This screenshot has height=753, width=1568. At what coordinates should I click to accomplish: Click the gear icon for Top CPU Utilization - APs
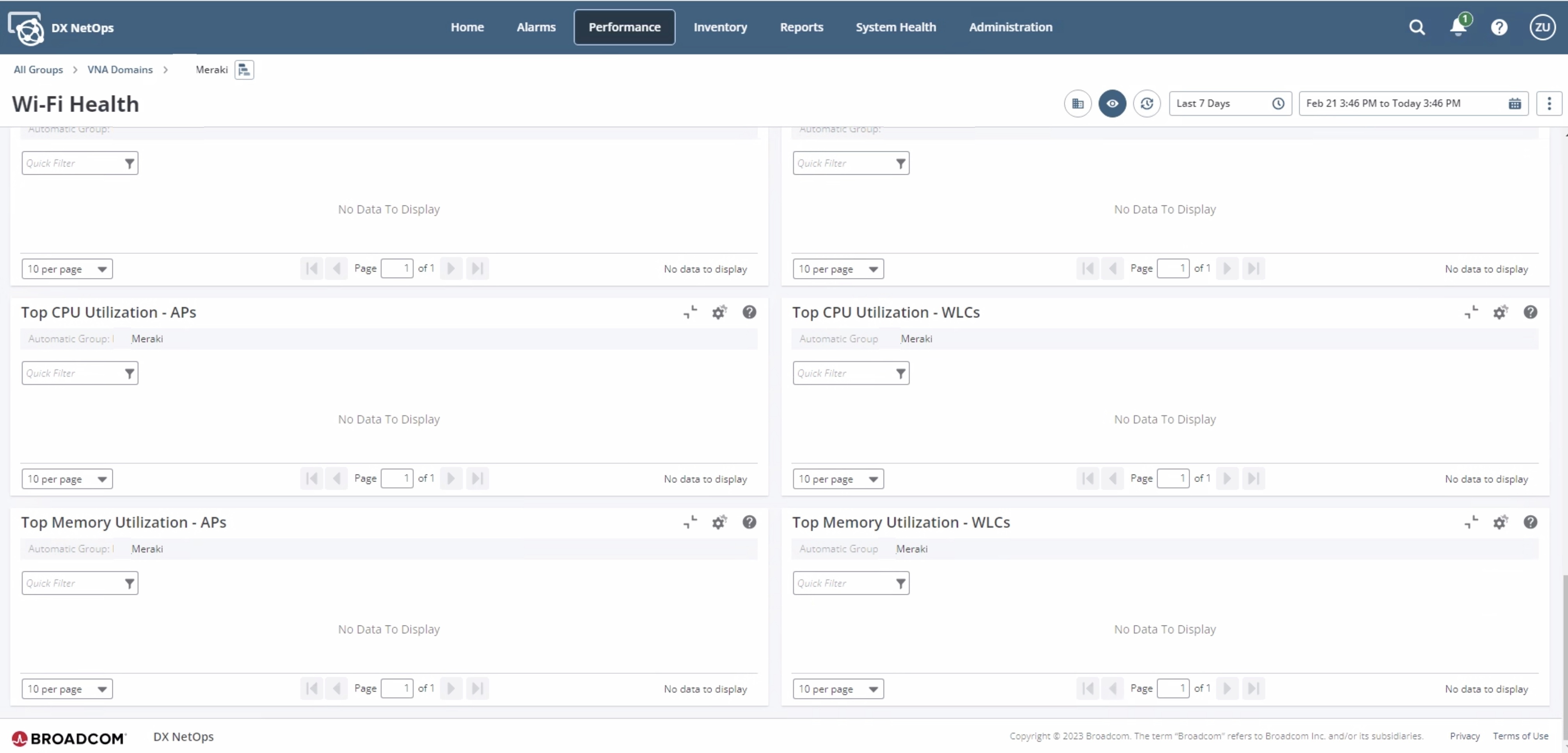point(719,312)
